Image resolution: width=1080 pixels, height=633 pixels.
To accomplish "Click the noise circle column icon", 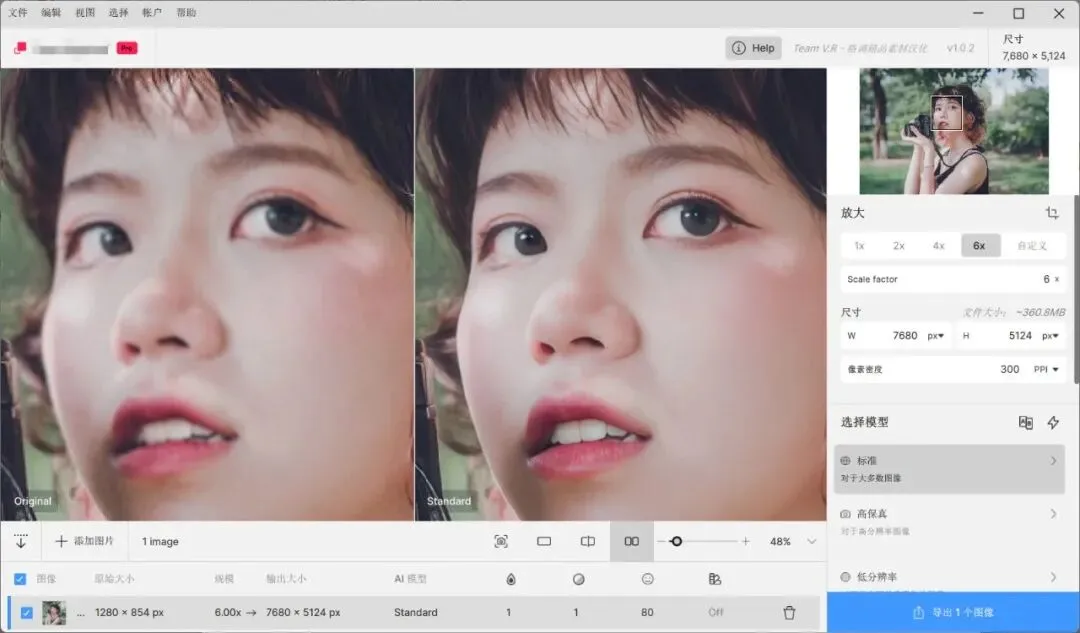I will point(579,579).
